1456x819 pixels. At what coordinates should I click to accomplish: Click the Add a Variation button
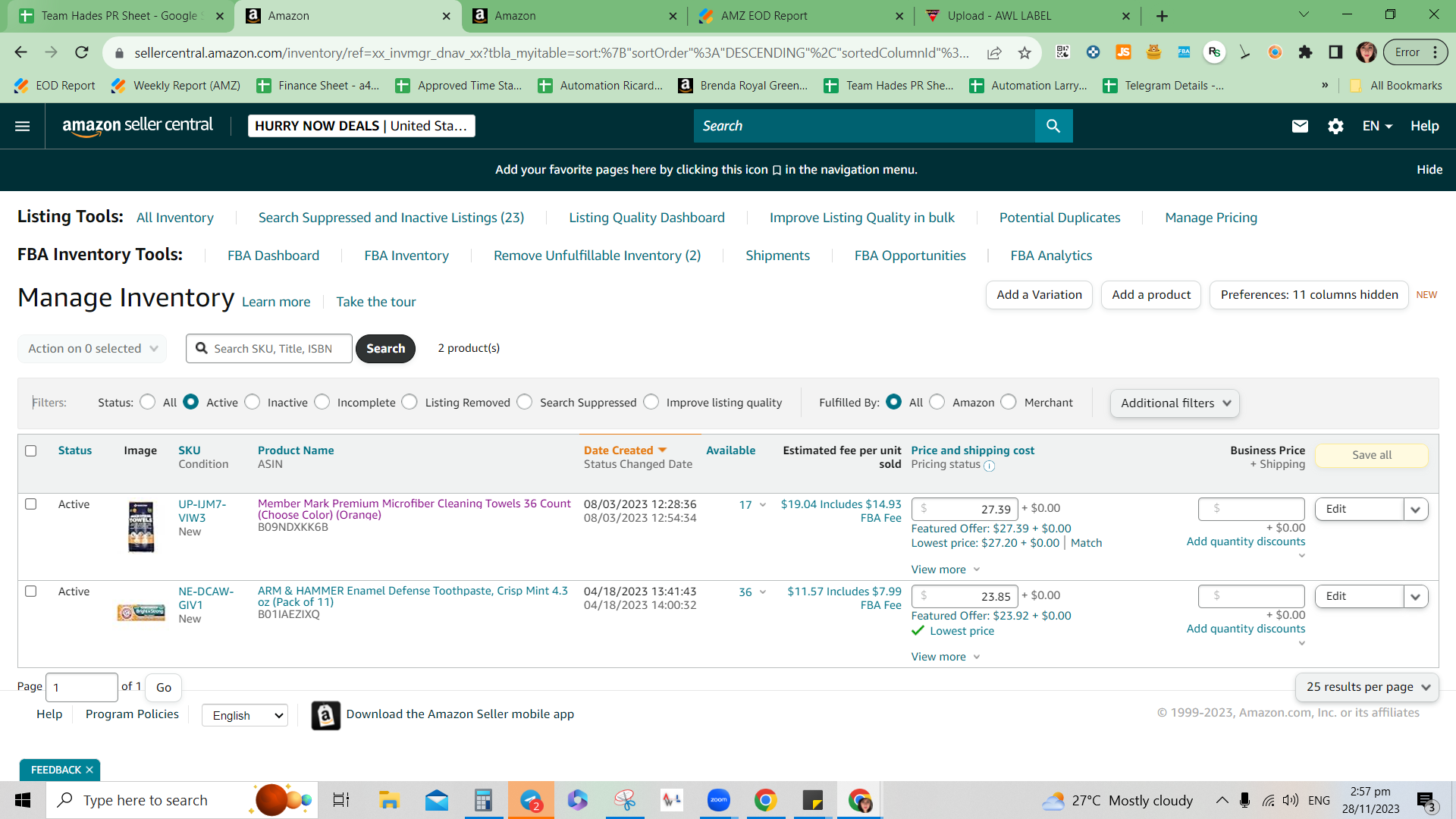pyautogui.click(x=1039, y=295)
